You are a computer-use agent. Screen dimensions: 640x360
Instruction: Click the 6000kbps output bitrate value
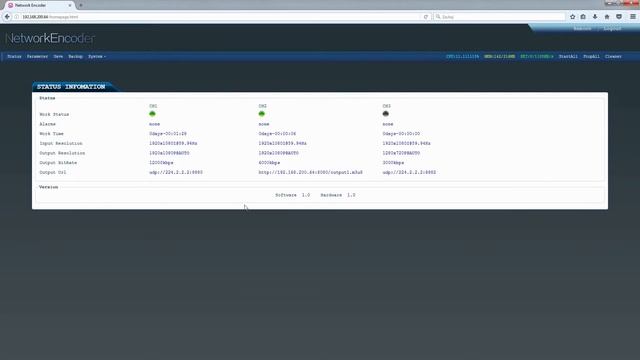[269, 162]
